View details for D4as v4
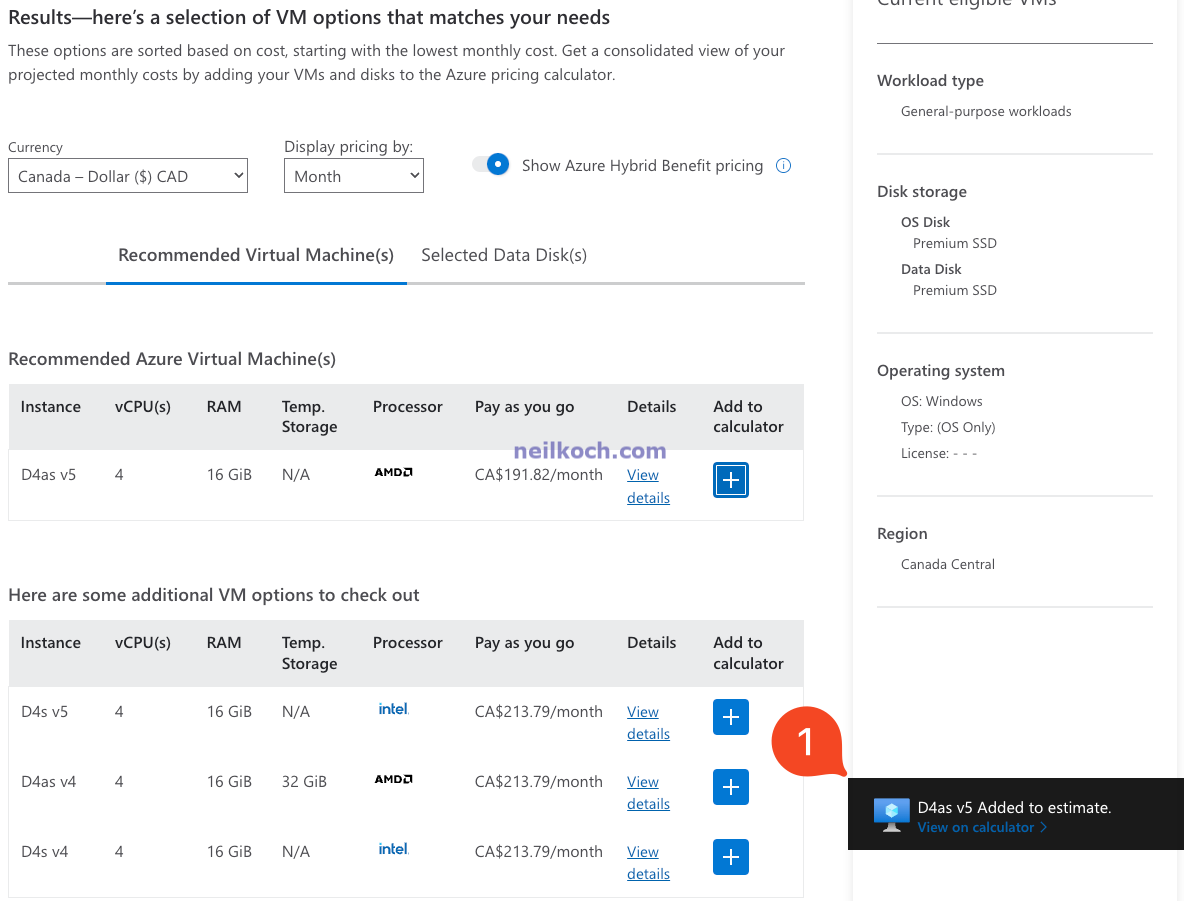 [x=648, y=793]
